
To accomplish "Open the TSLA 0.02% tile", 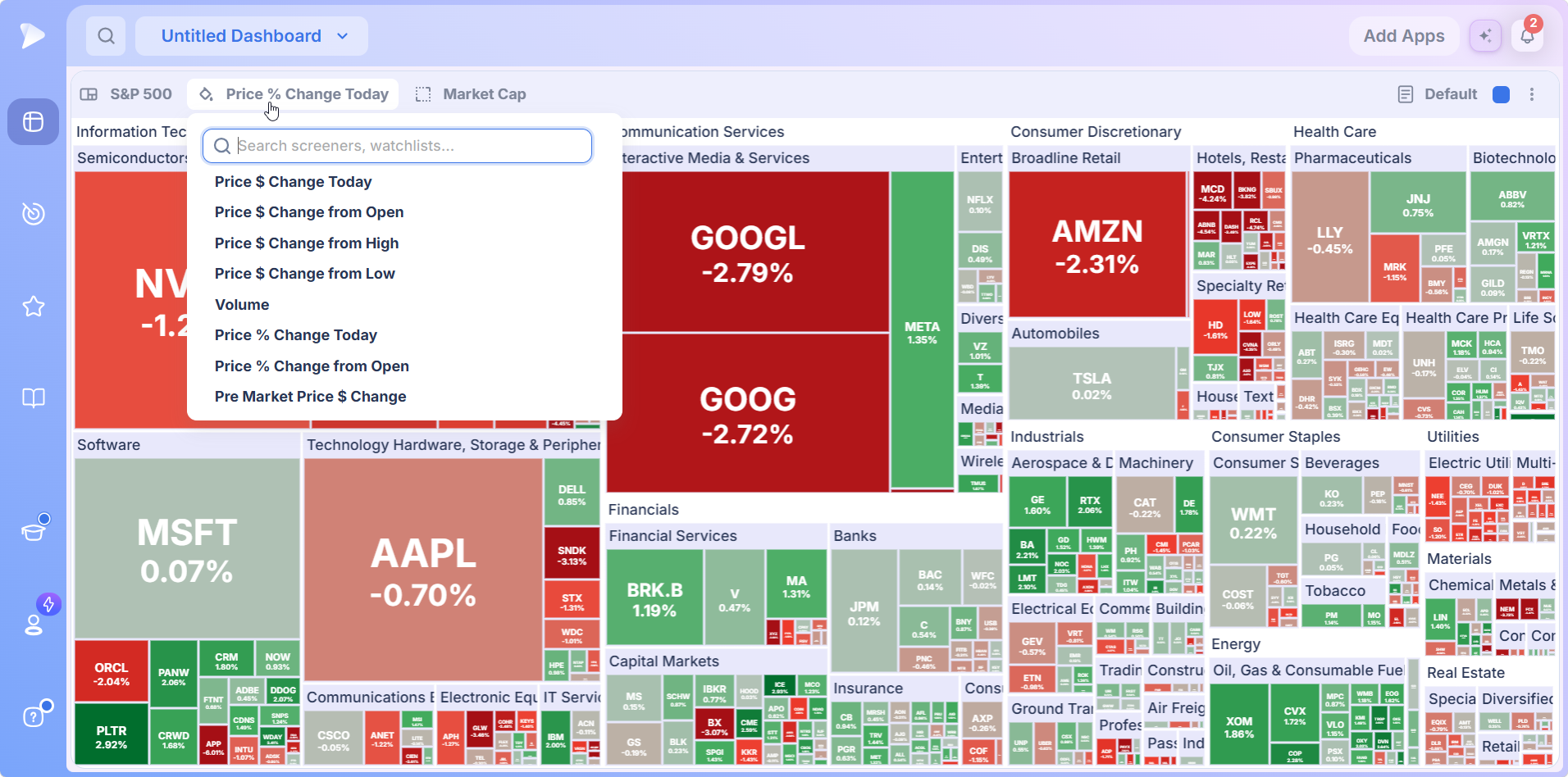I will coord(1092,384).
